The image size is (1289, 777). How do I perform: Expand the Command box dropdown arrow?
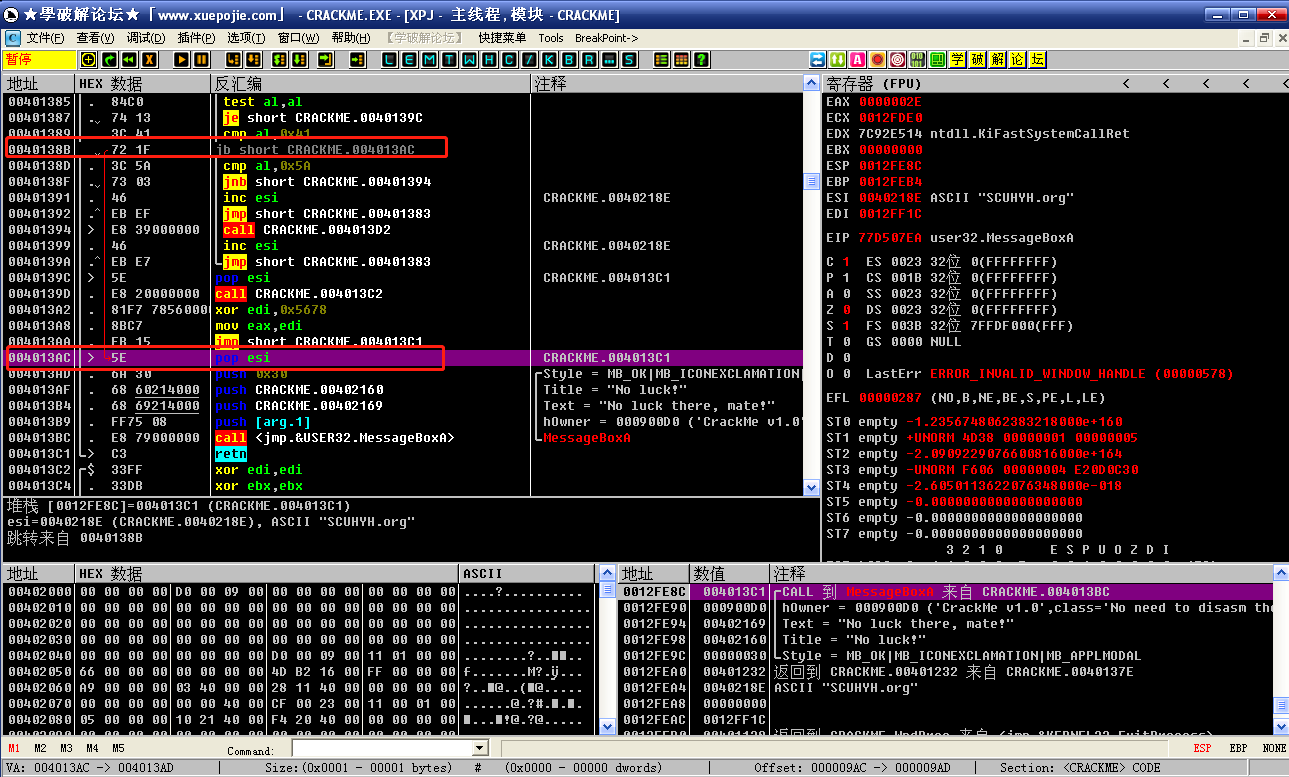pos(479,748)
